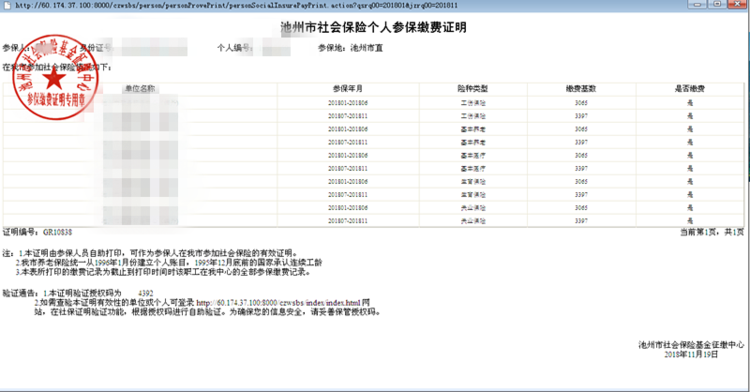Click 生育保险 type cell for period 201801-201806
The width and height of the screenshot is (750, 392).
pos(473,182)
